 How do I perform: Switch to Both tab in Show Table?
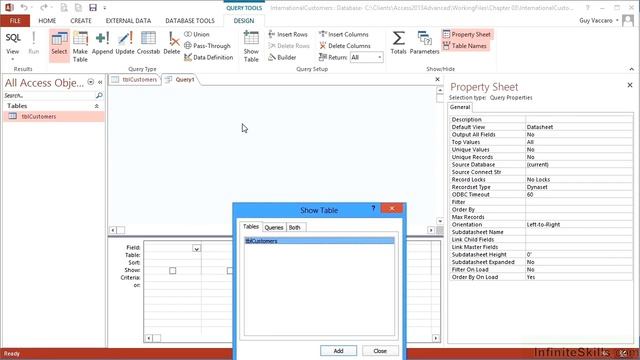[295, 227]
